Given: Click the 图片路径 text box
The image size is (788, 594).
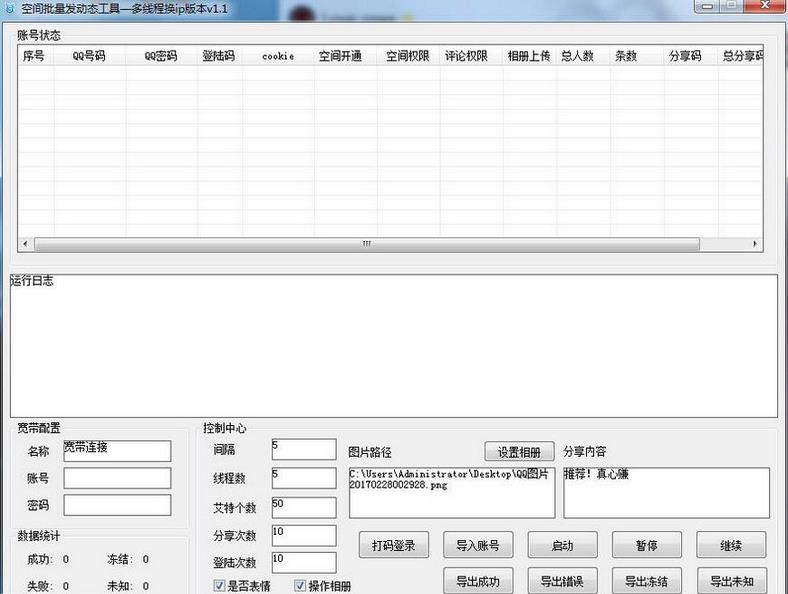Looking at the screenshot, I should coord(452,493).
